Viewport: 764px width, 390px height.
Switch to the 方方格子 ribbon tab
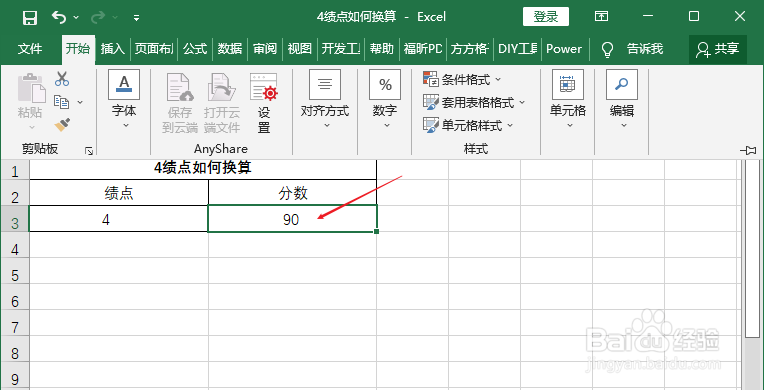(470, 49)
